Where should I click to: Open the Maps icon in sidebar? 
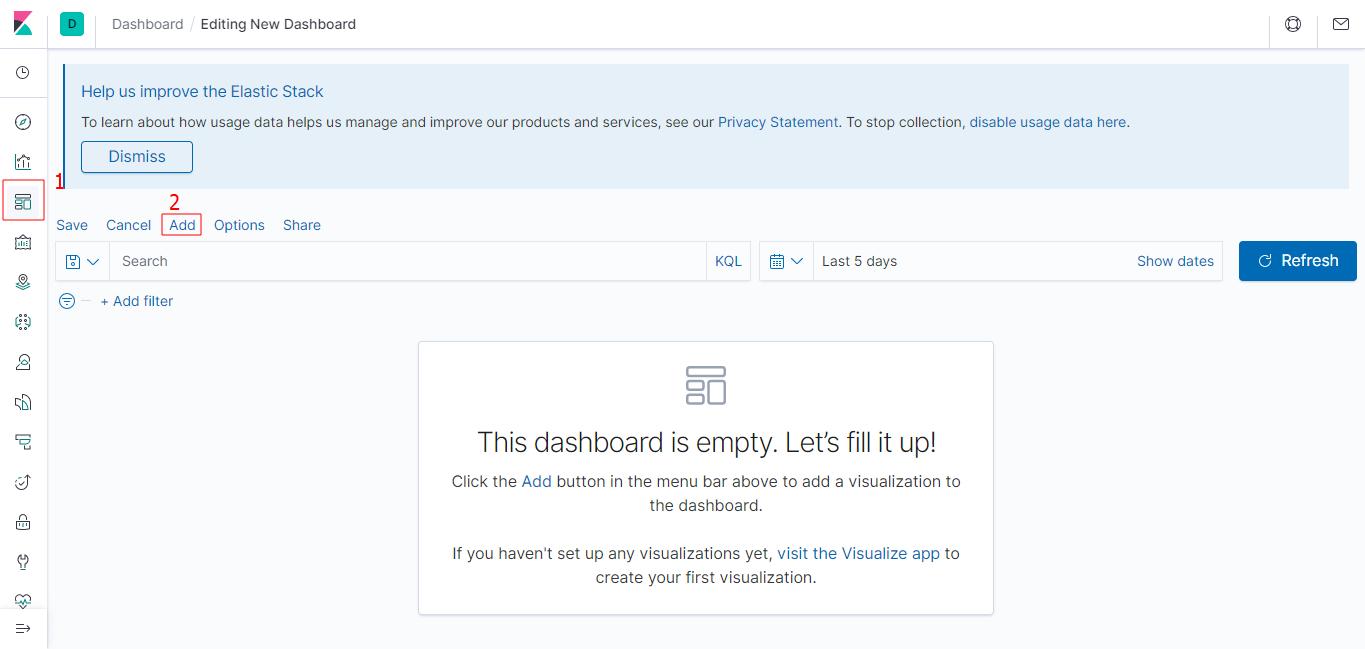(x=23, y=282)
